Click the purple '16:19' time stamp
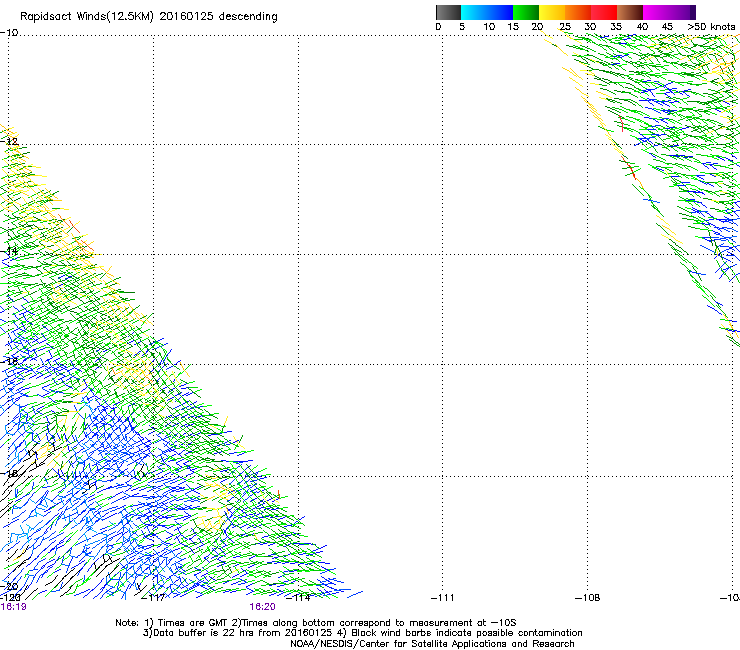The image size is (740, 650). pyautogui.click(x=13, y=607)
